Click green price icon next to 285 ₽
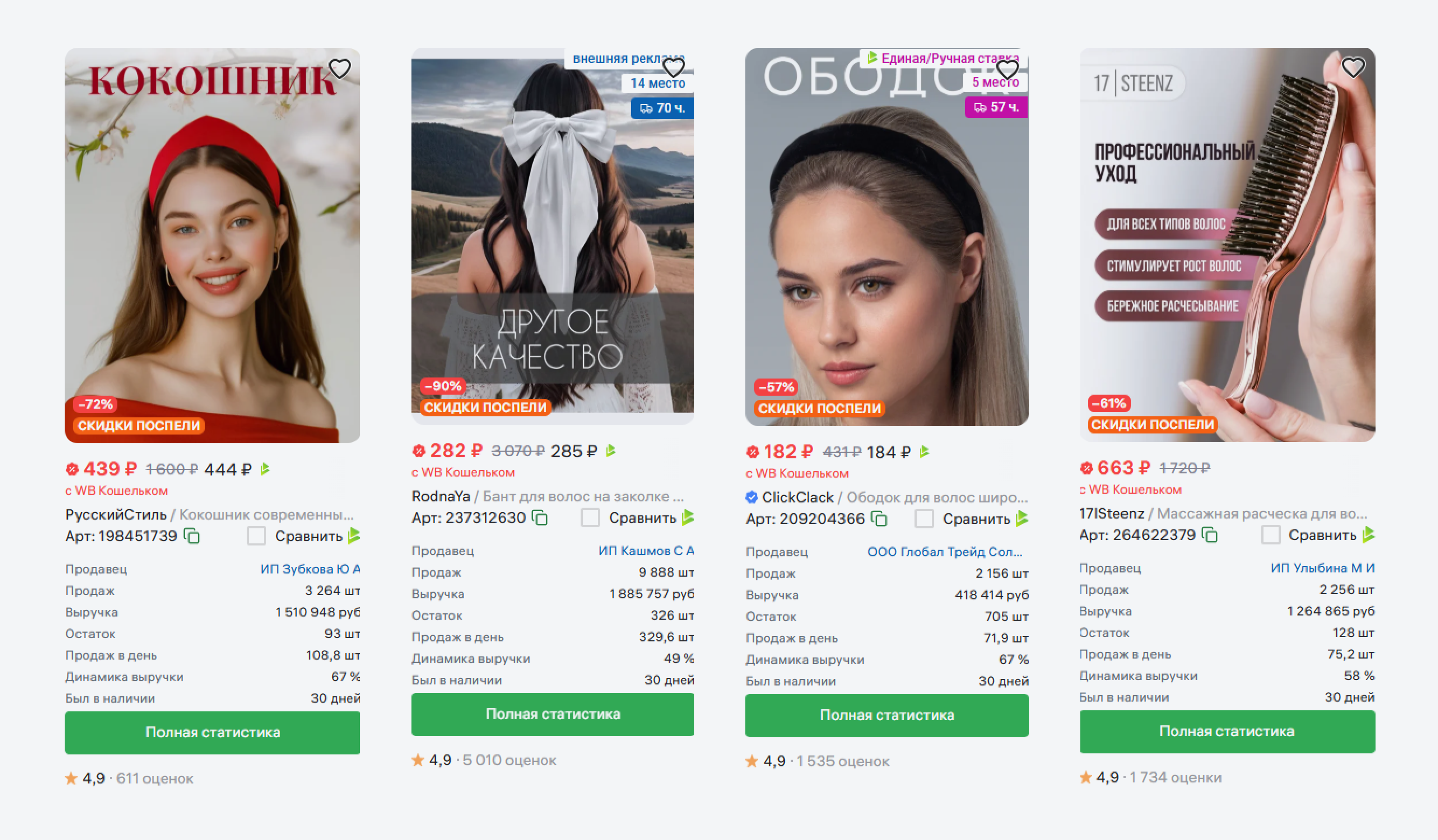 coord(611,451)
